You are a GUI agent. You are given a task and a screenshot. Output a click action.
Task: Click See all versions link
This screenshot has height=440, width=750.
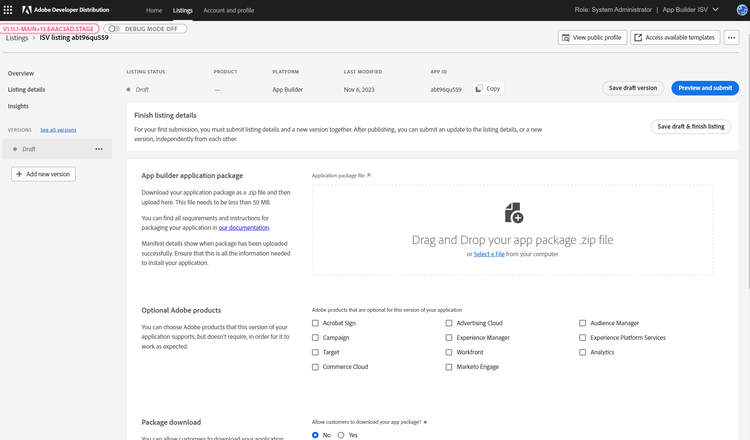coord(58,130)
